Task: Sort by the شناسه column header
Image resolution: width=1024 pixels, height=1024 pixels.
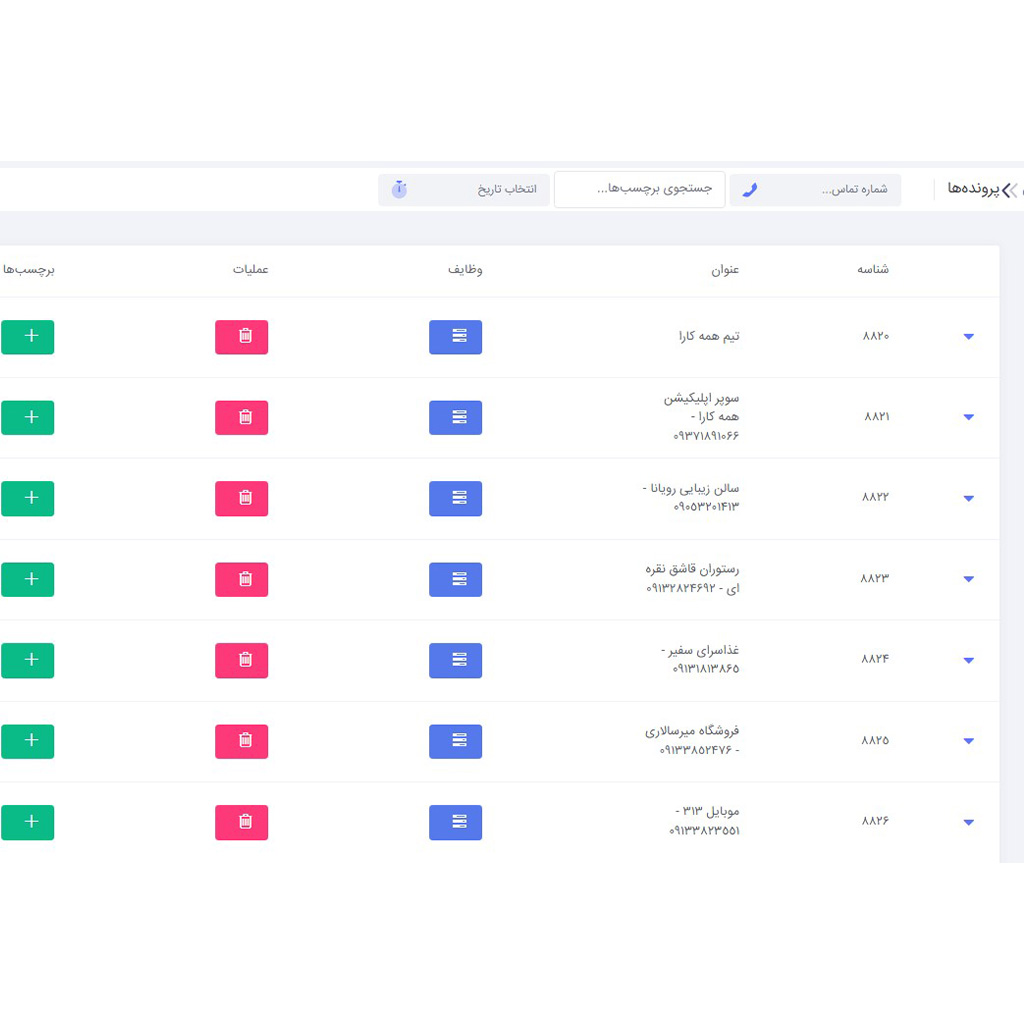Action: click(x=872, y=270)
